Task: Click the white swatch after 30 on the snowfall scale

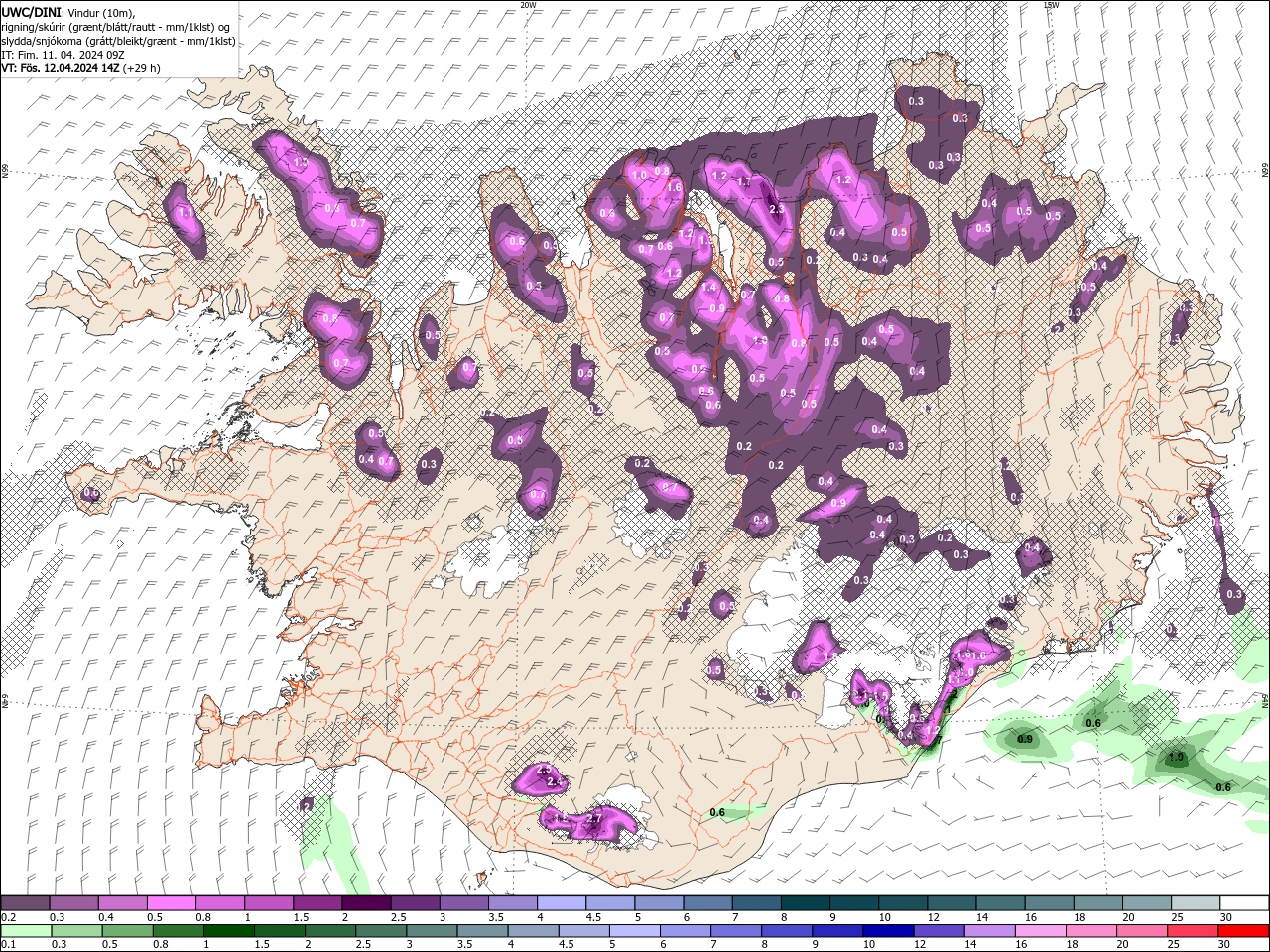Action: 1243,903
